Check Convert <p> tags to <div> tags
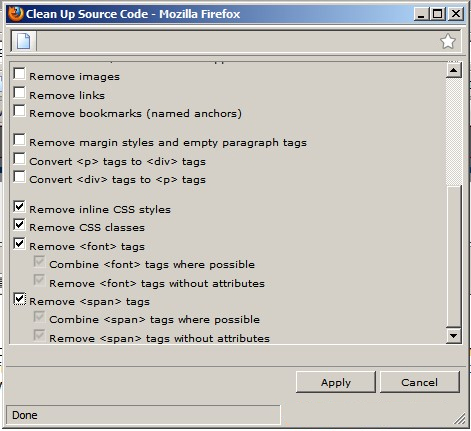This screenshot has height=431, width=471. (x=19, y=159)
